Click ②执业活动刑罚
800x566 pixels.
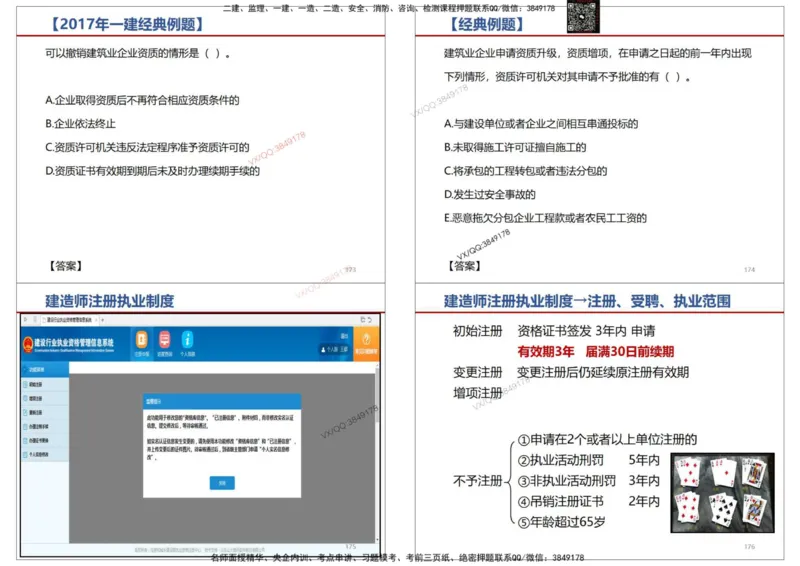click(x=560, y=460)
